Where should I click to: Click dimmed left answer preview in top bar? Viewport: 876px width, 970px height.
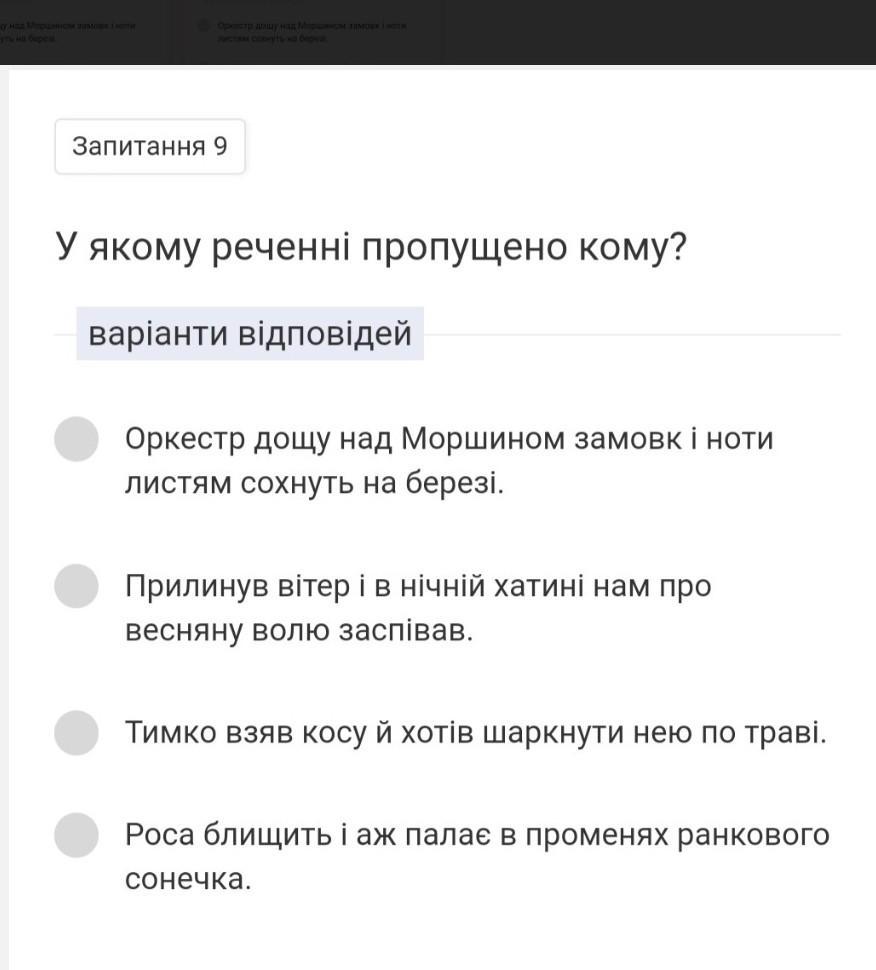pos(68,30)
